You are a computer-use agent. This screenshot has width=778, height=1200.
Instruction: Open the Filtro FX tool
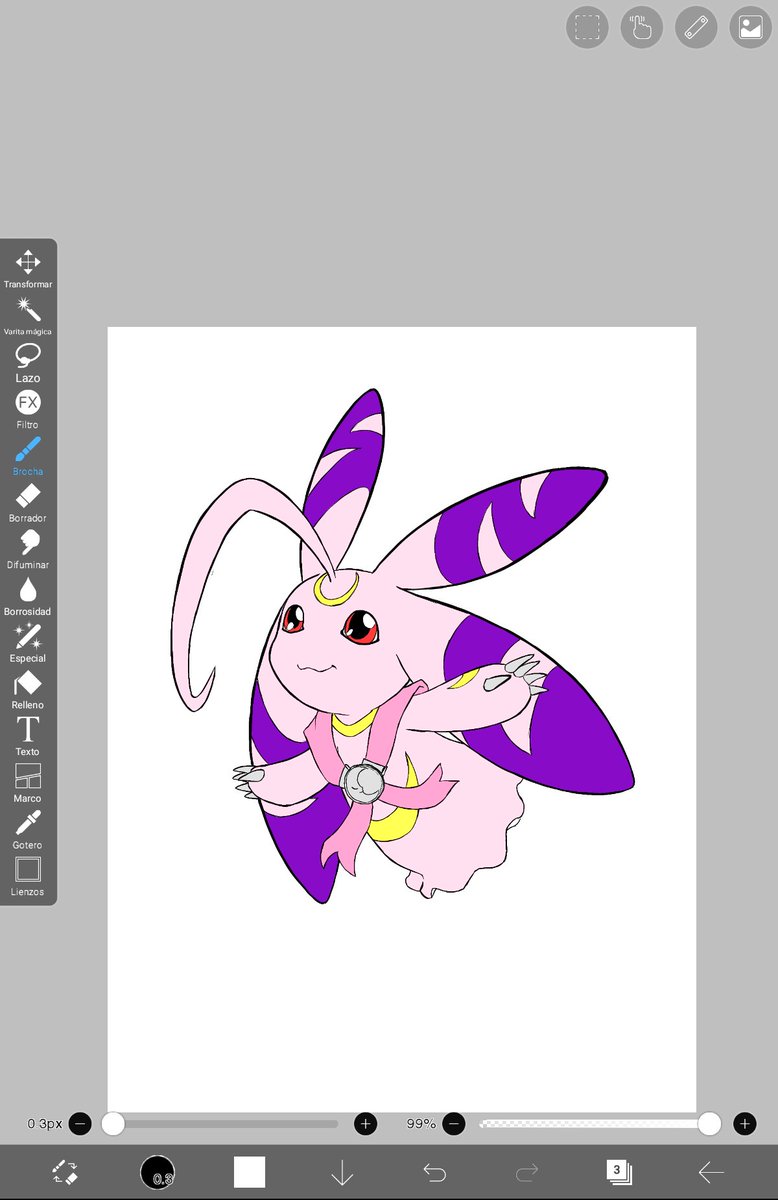pos(28,409)
